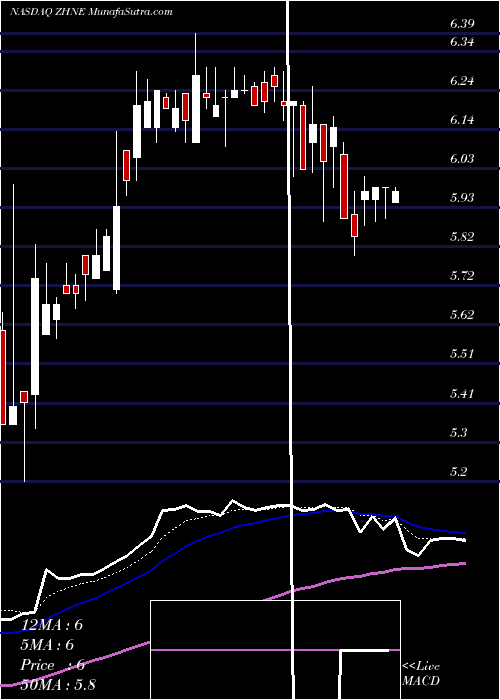Click the 5.3 price axis label
The height and width of the screenshot is (700, 500).
click(457, 432)
